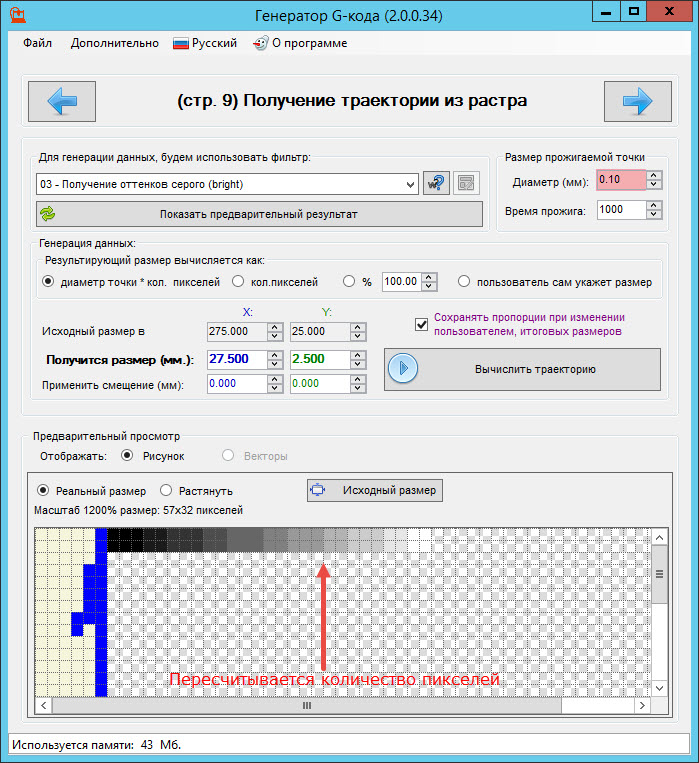Screen dimensions: 699x763
Task: Open Файл menu
Action: [37, 43]
